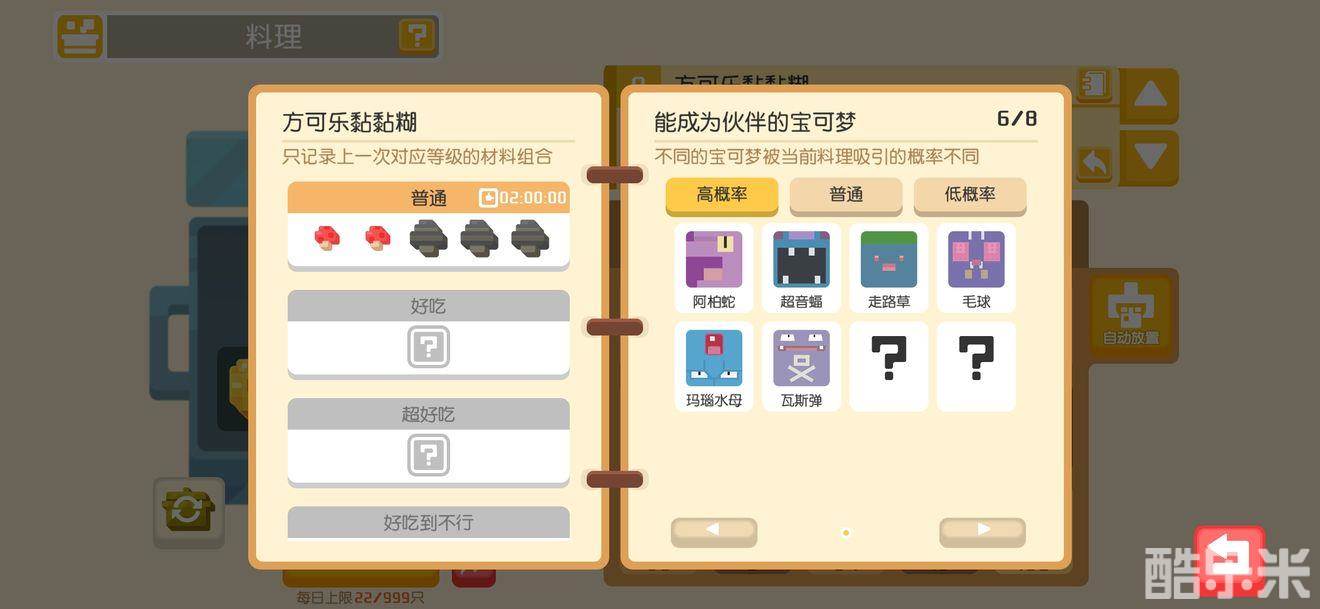Click the cooking pot refresh icon
Viewport: 1320px width, 609px height.
187,512
